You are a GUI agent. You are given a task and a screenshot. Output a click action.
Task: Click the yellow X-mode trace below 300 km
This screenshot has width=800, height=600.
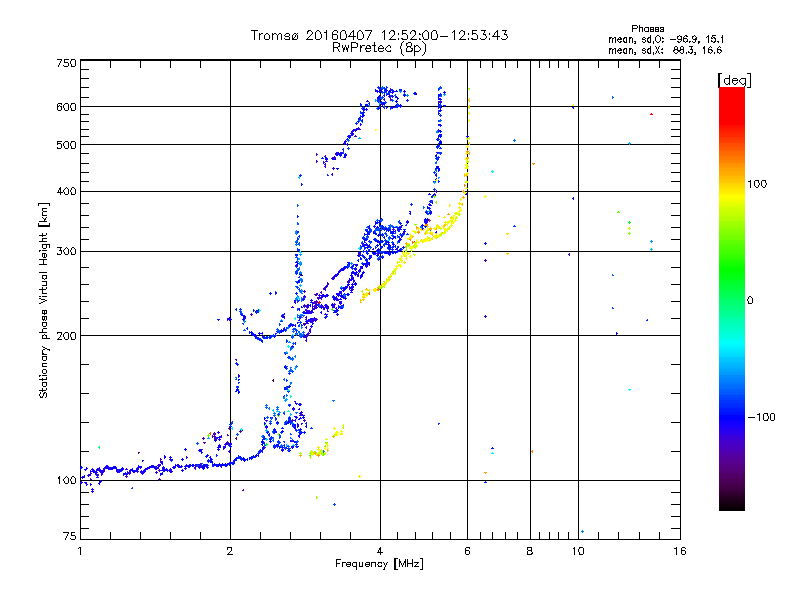pos(386,280)
